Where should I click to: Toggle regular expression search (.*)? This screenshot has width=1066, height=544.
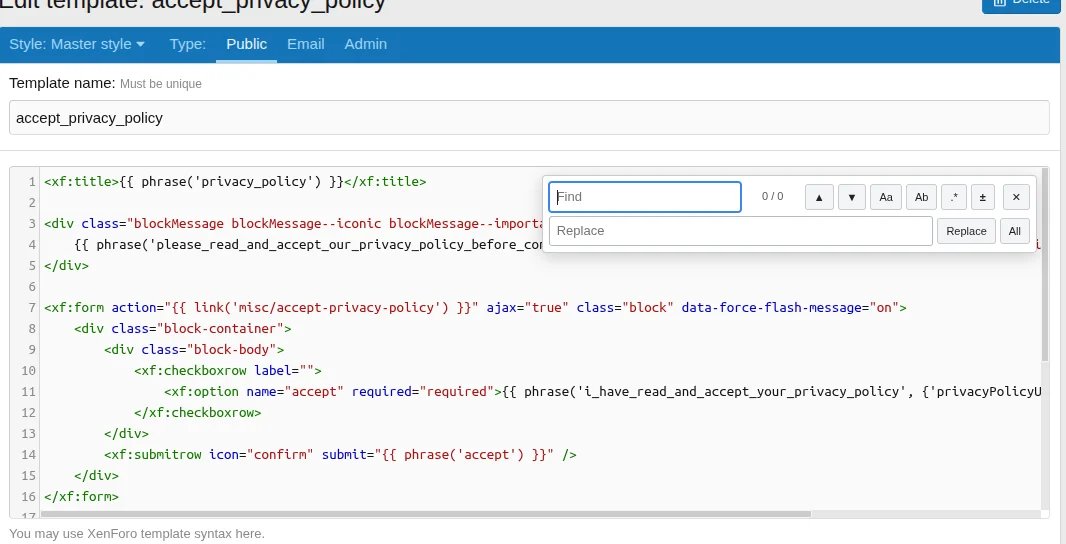click(x=954, y=197)
